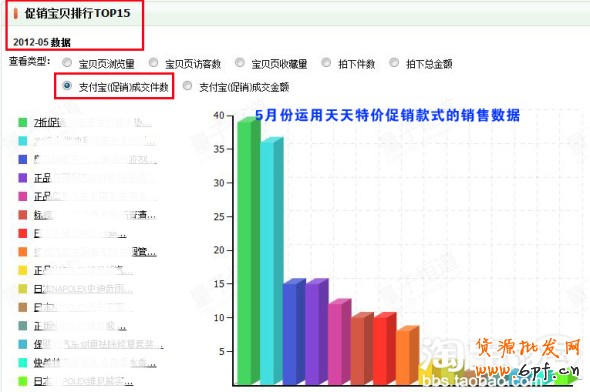Click the cyan second bar in chart

[272, 261]
